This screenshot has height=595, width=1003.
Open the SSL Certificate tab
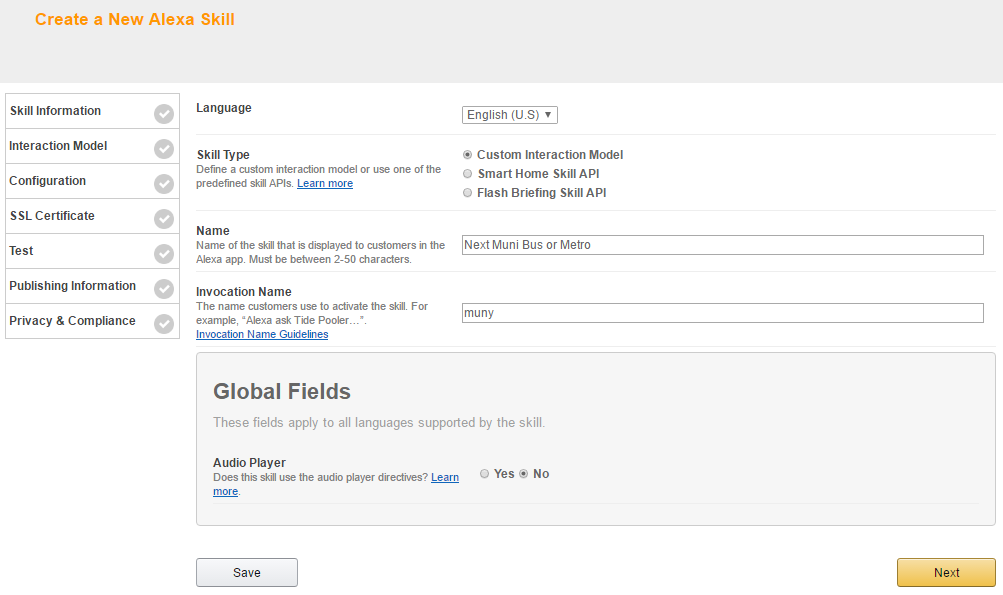pyautogui.click(x=92, y=216)
